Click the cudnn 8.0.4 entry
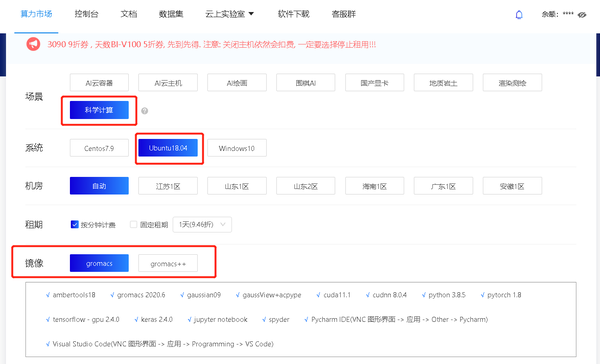 pos(386,295)
